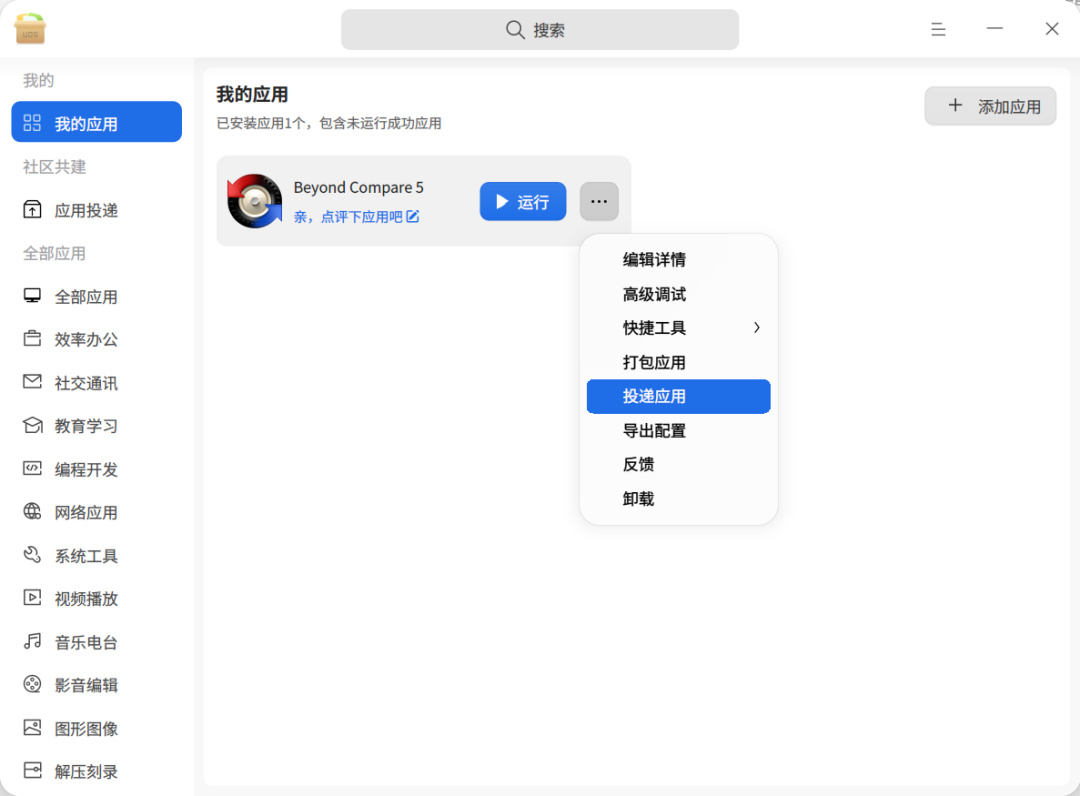This screenshot has width=1080, height=796.
Task: Open the app's more options (...) menu
Action: [x=599, y=201]
